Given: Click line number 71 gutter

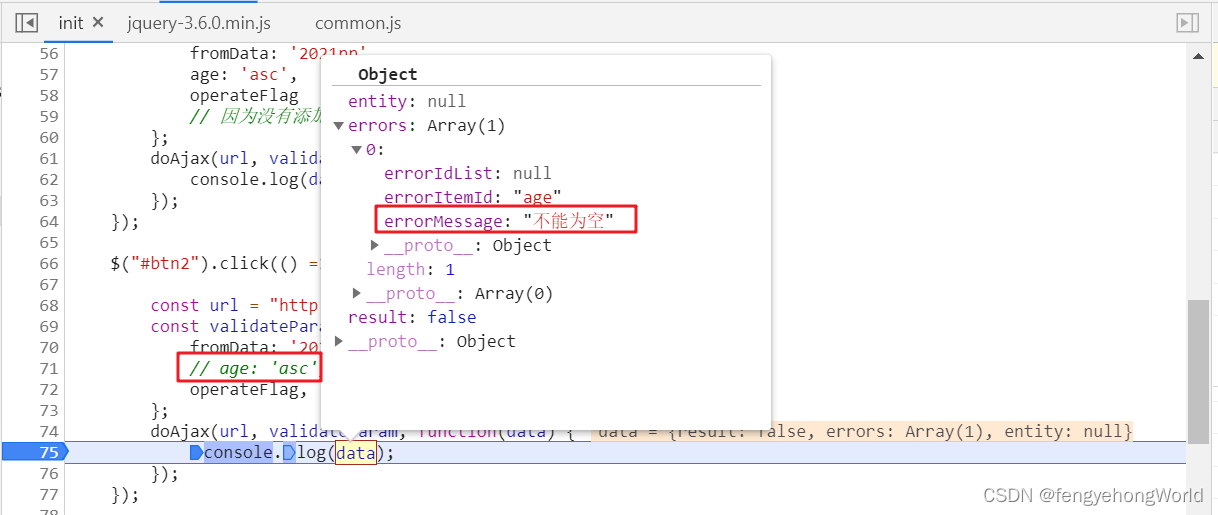Looking at the screenshot, I should click(49, 368).
